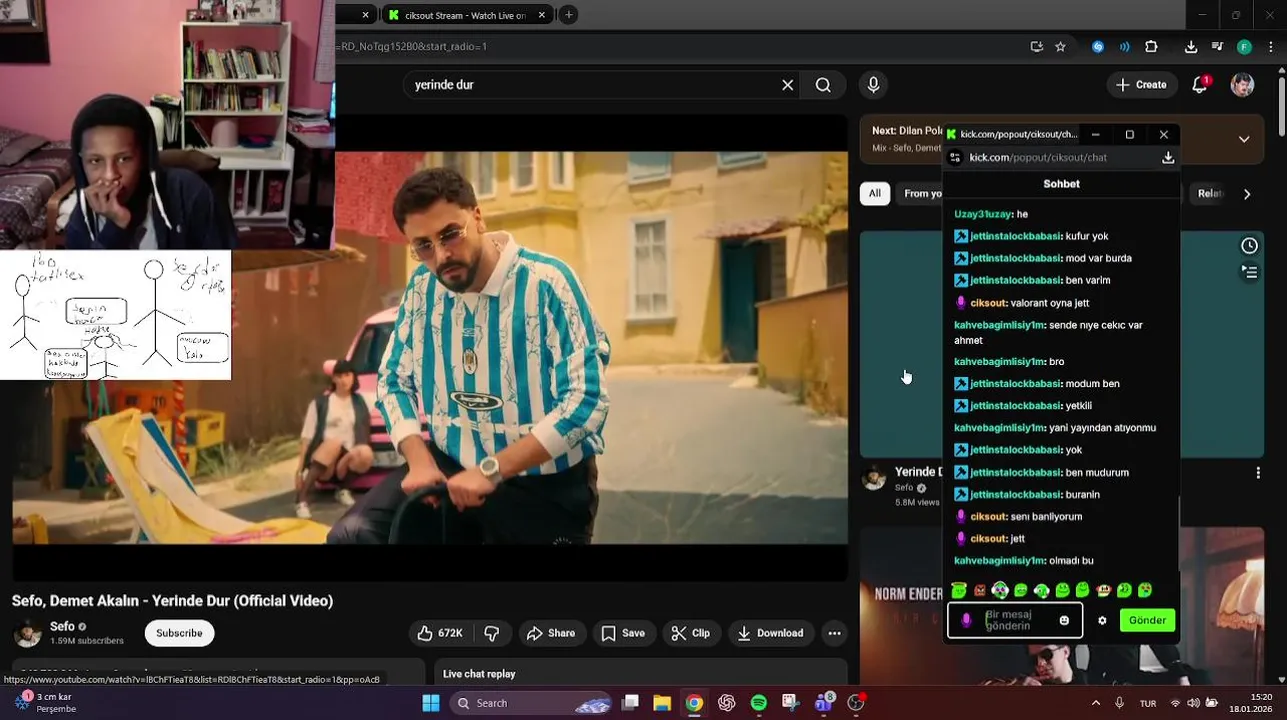Open Windows Start menu
1287x720 pixels.
click(x=431, y=703)
